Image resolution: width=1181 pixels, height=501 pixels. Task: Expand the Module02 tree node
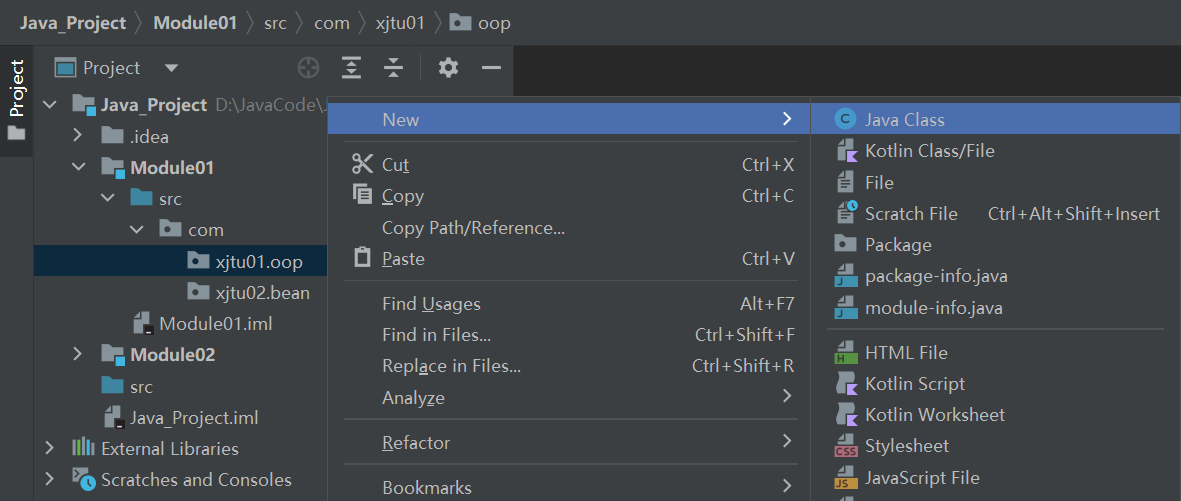78,354
